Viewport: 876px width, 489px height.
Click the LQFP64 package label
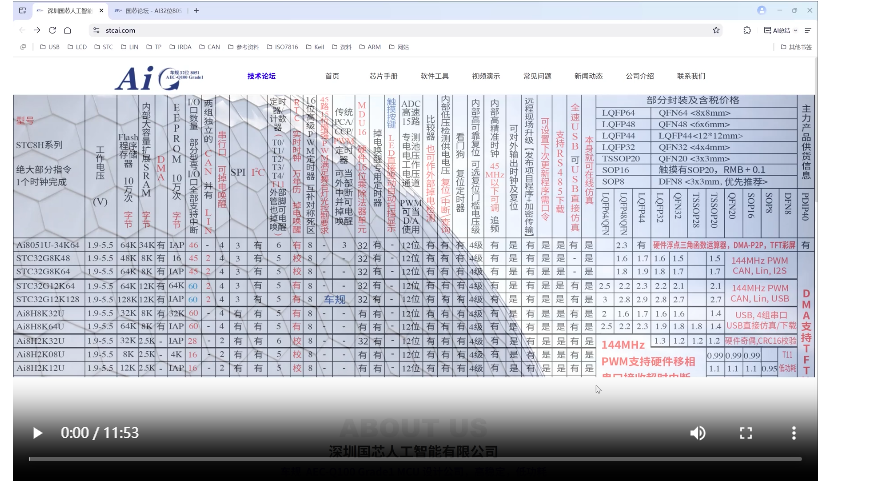[x=618, y=112]
